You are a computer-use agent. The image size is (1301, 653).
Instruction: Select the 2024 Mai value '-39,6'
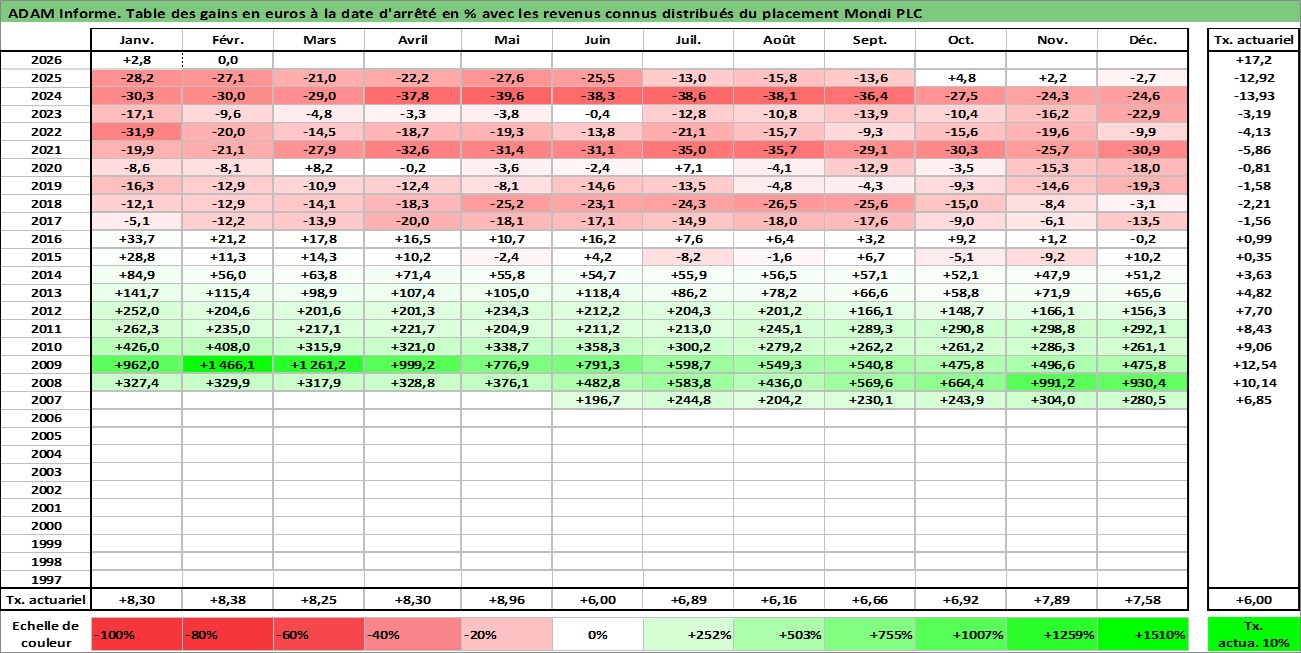(x=506, y=96)
